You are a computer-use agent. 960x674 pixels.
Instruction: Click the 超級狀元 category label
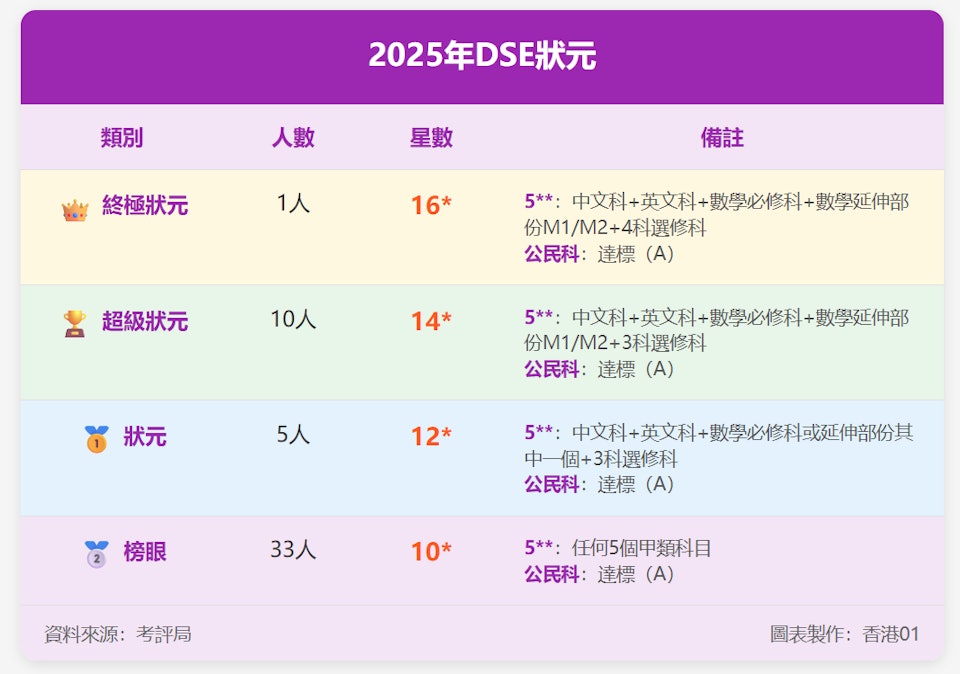[x=145, y=322]
